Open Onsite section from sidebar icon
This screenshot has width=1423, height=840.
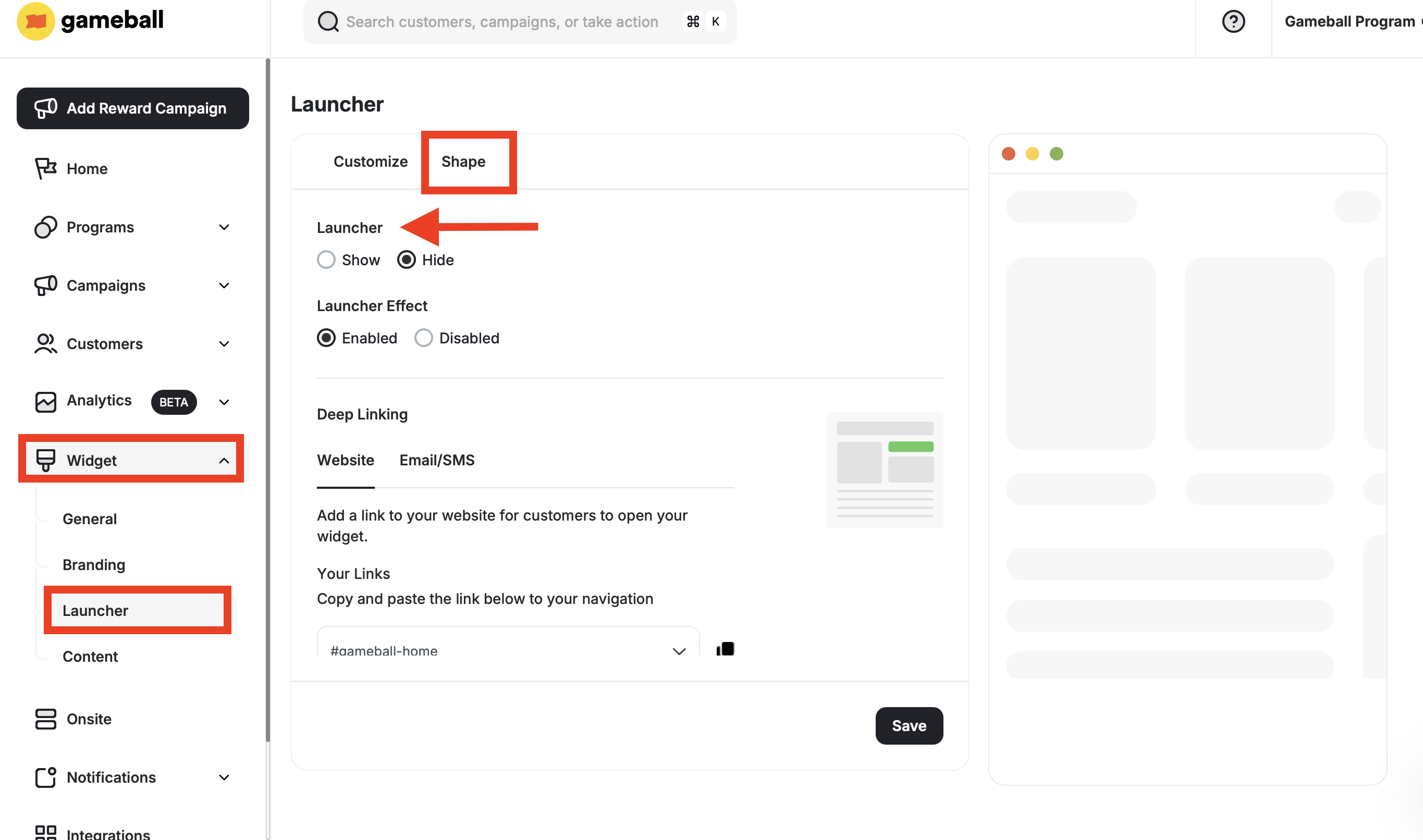pyautogui.click(x=45, y=719)
